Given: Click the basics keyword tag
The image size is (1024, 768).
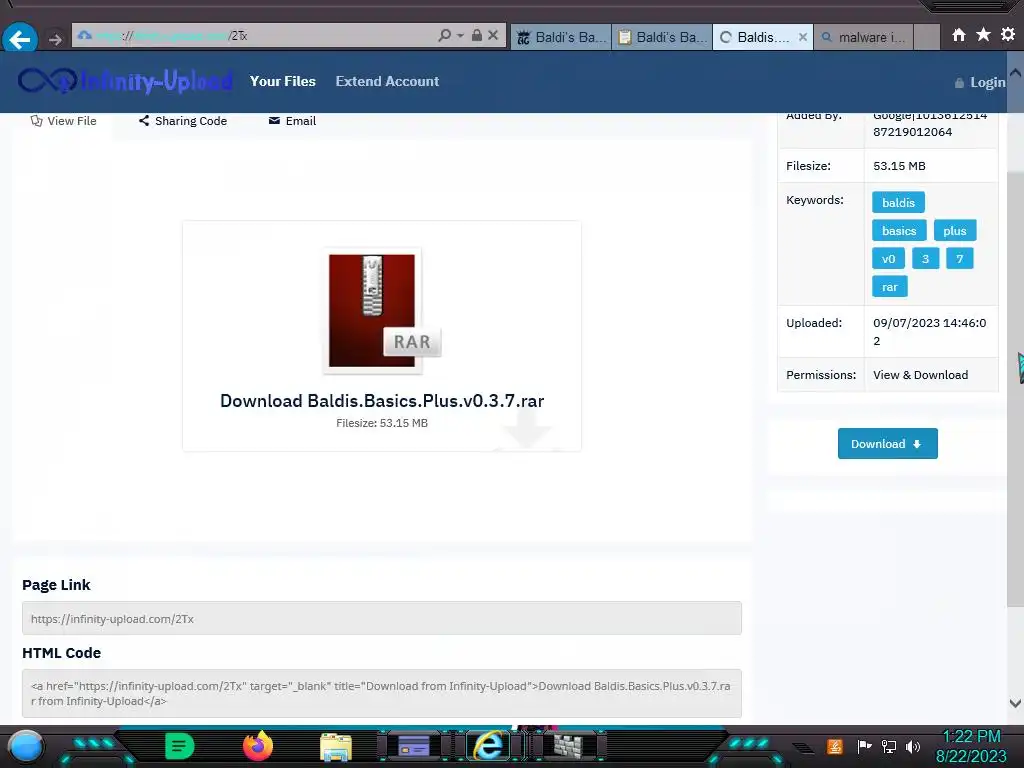Looking at the screenshot, I should coord(899,231).
